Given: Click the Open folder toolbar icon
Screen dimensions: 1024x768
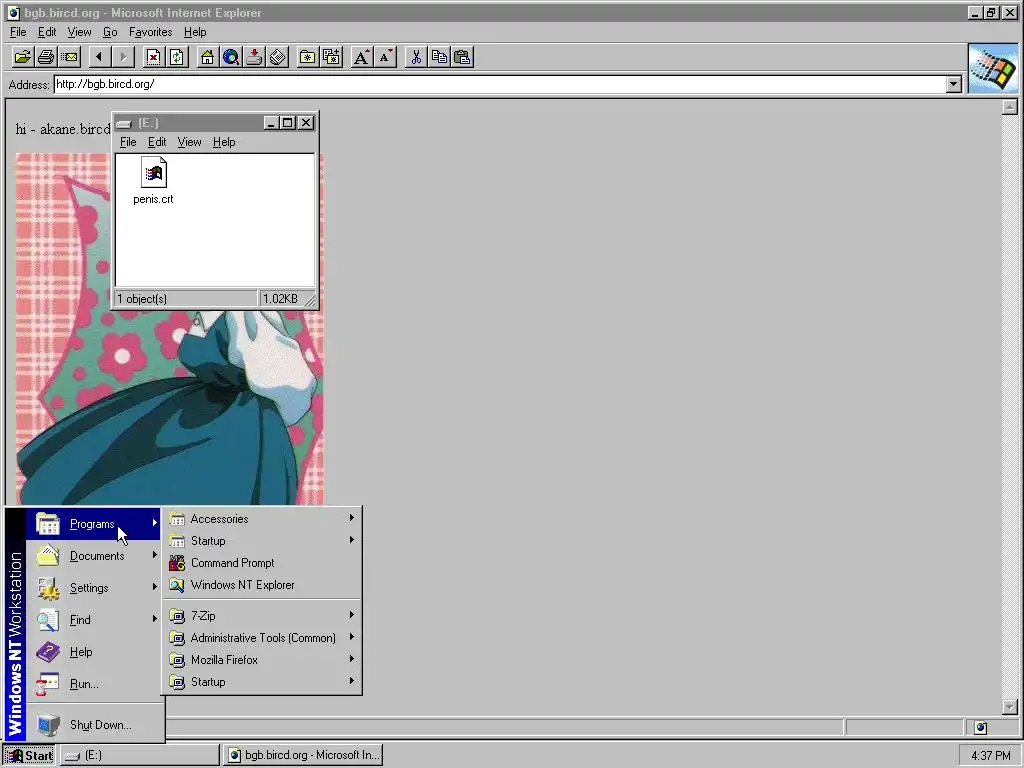Looking at the screenshot, I should 22,57.
